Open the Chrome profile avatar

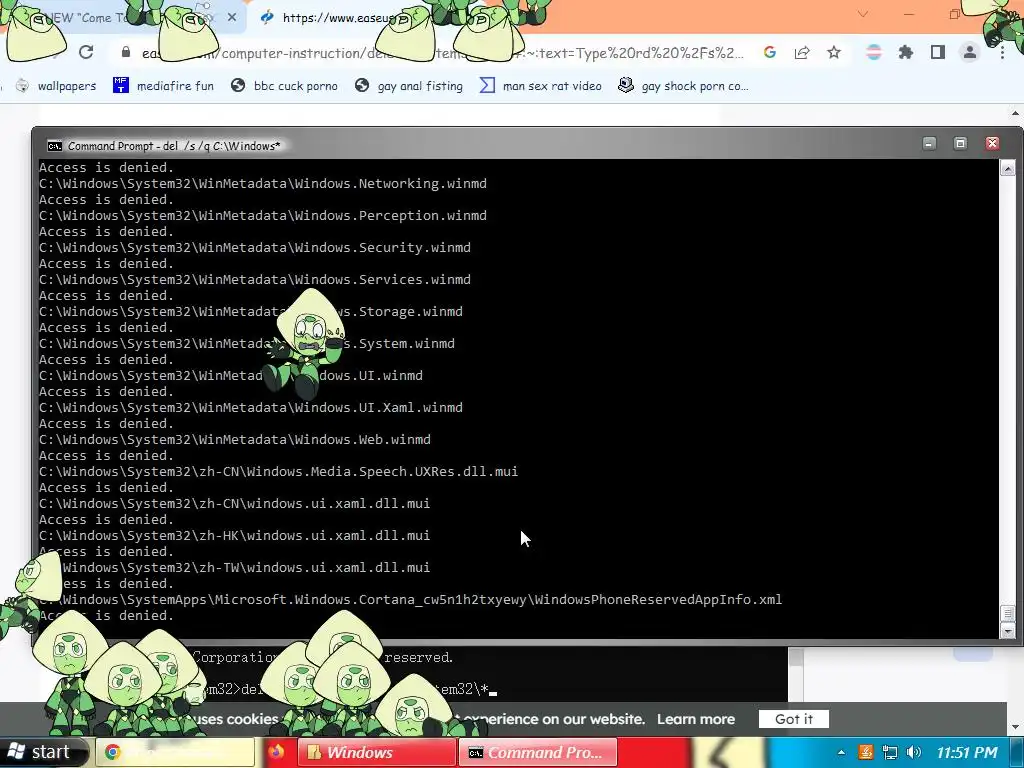(970, 52)
